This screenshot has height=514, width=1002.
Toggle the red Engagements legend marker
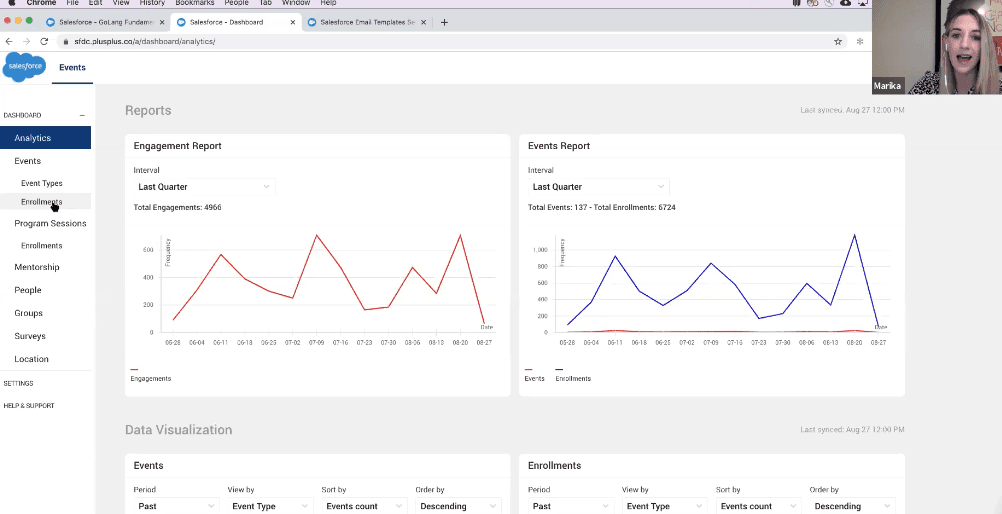click(x=134, y=370)
